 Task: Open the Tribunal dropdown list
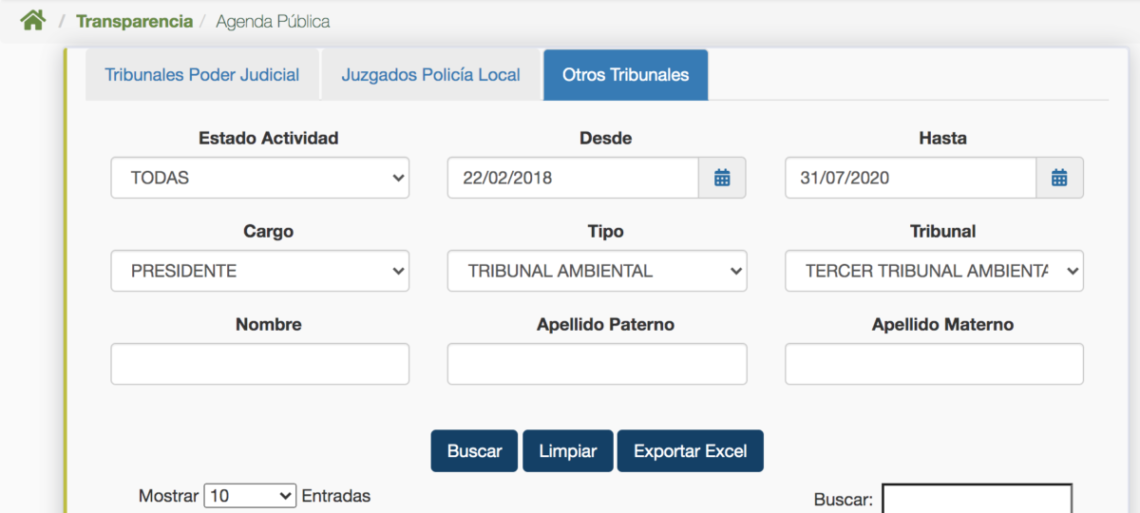click(x=934, y=271)
